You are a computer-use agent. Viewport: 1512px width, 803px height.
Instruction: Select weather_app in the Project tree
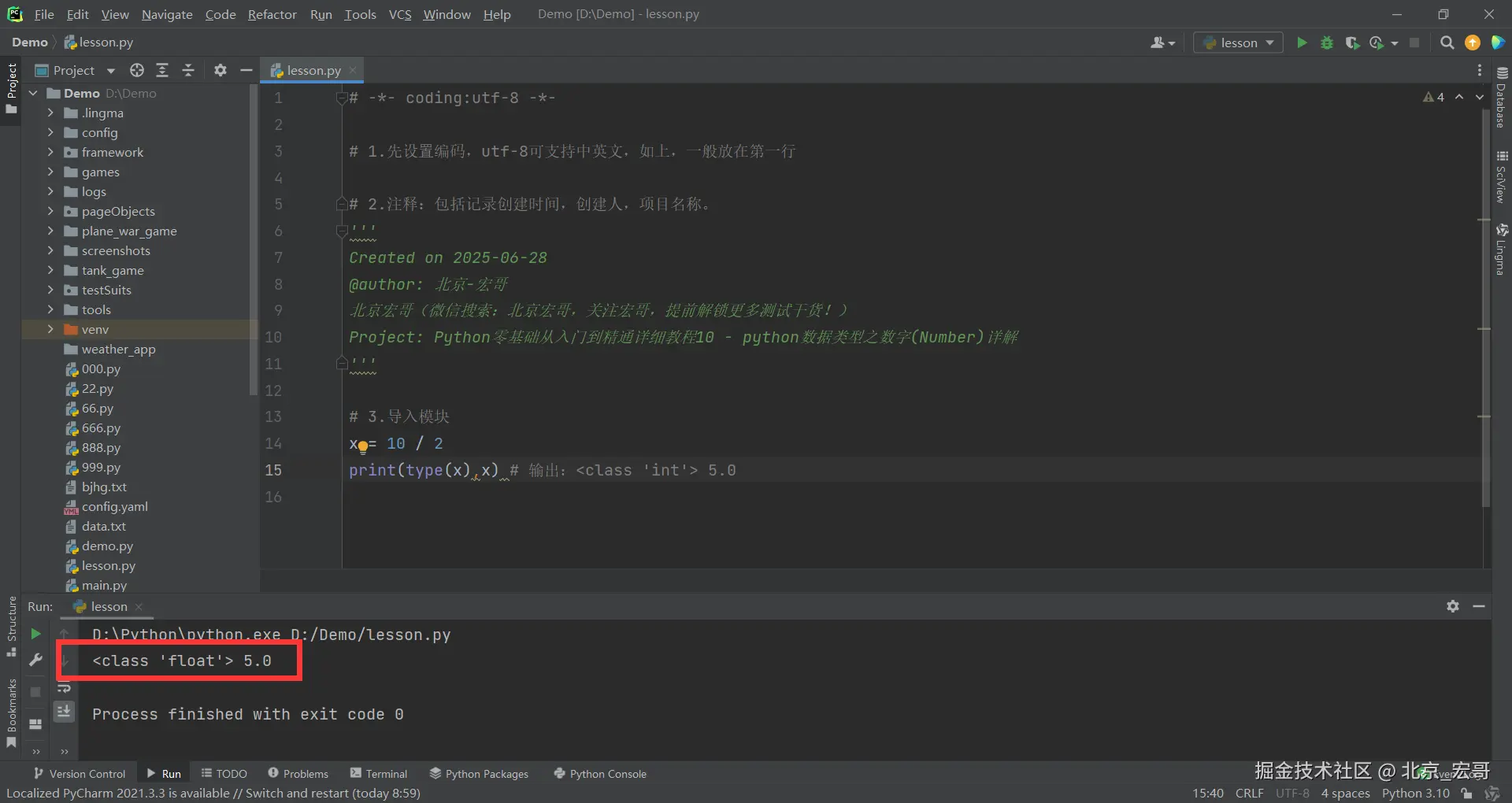[118, 349]
